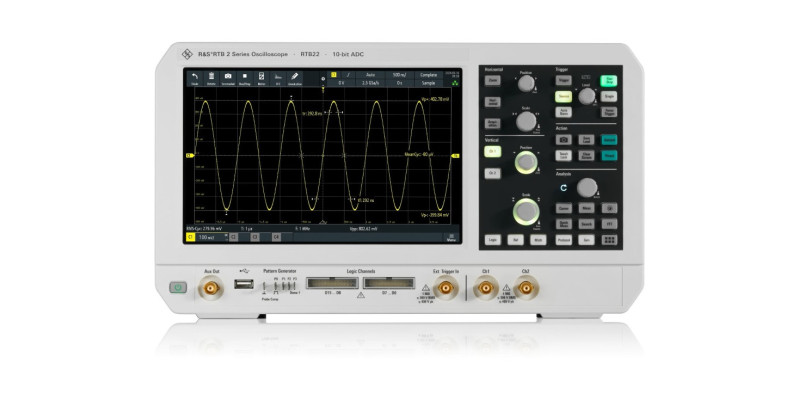
Task: Push the teal Autoset key
Action: (x=609, y=140)
